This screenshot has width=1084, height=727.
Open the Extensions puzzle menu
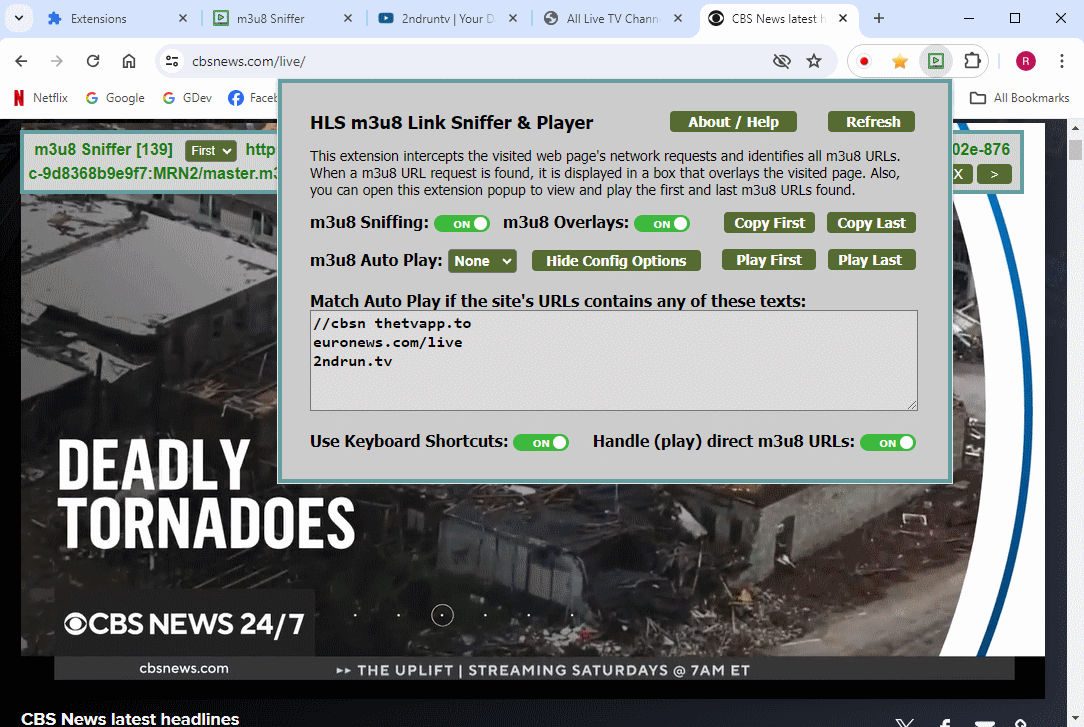(972, 61)
